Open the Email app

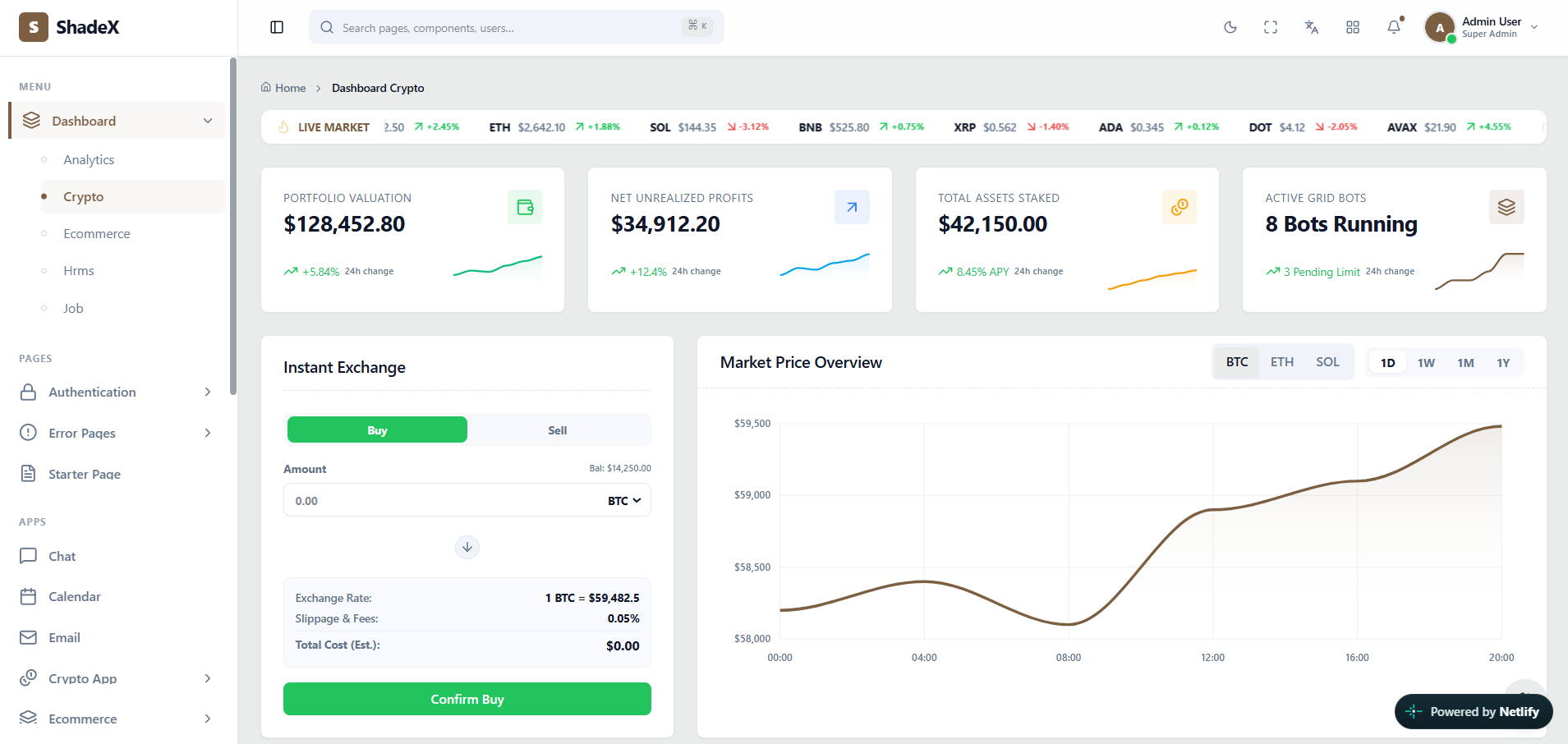tap(64, 637)
